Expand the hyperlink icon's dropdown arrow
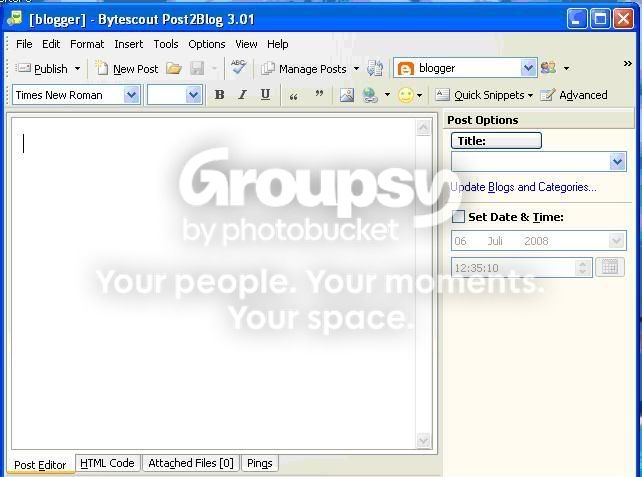 pyautogui.click(x=387, y=95)
